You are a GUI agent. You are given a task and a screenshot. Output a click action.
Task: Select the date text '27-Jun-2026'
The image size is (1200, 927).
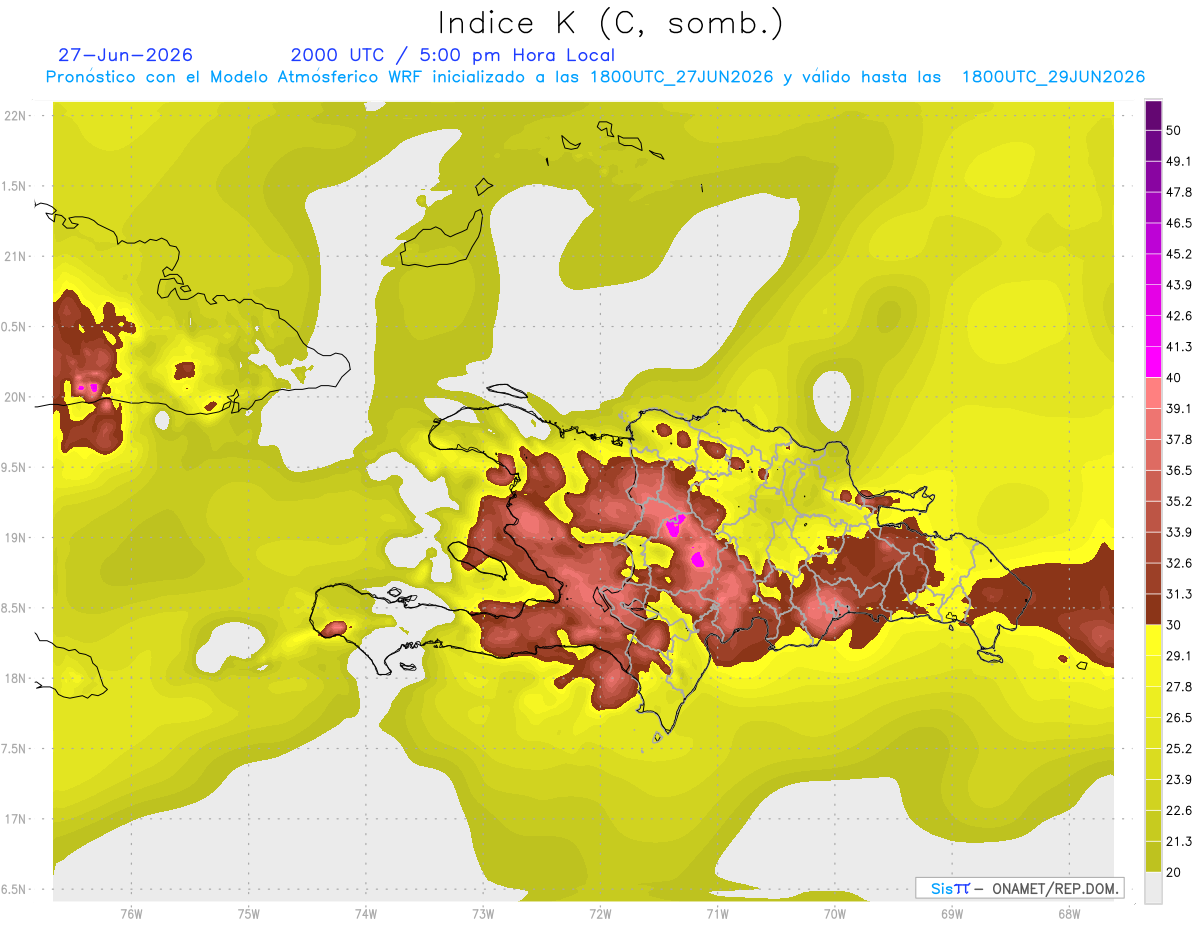[x=125, y=55]
